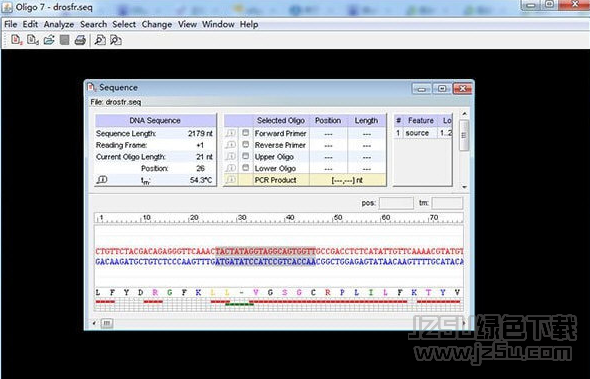Toggle the Lower Oligo checkbox
This screenshot has width=590, height=379.
point(246,168)
